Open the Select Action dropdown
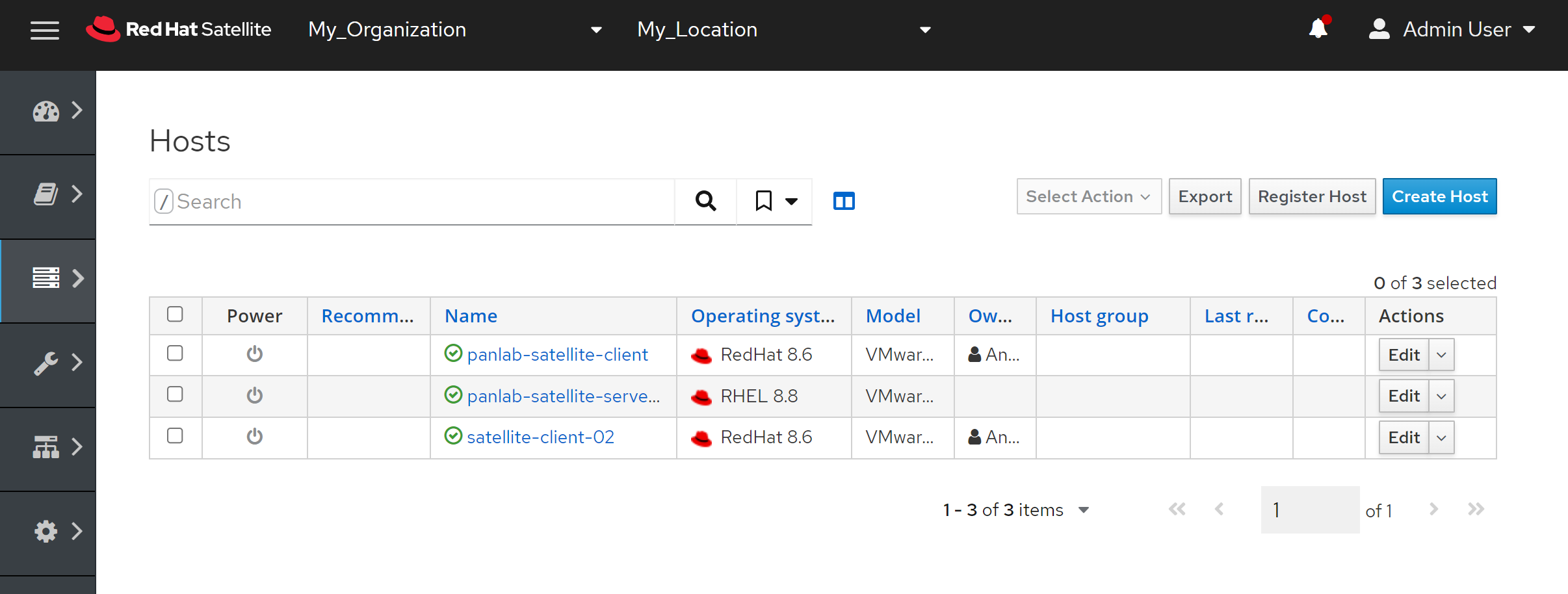This screenshot has height=594, width=1568. point(1088,196)
